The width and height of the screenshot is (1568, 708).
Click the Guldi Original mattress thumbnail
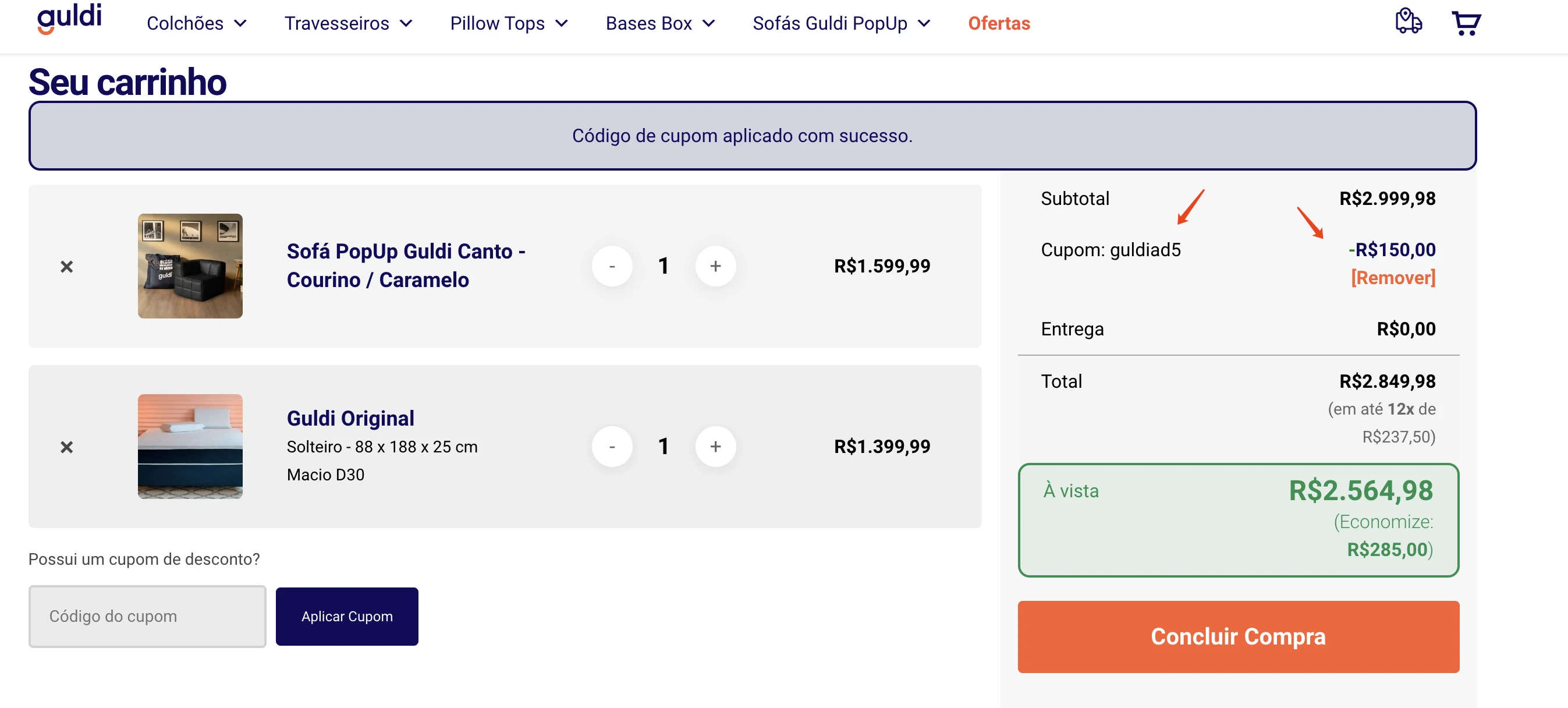(190, 447)
